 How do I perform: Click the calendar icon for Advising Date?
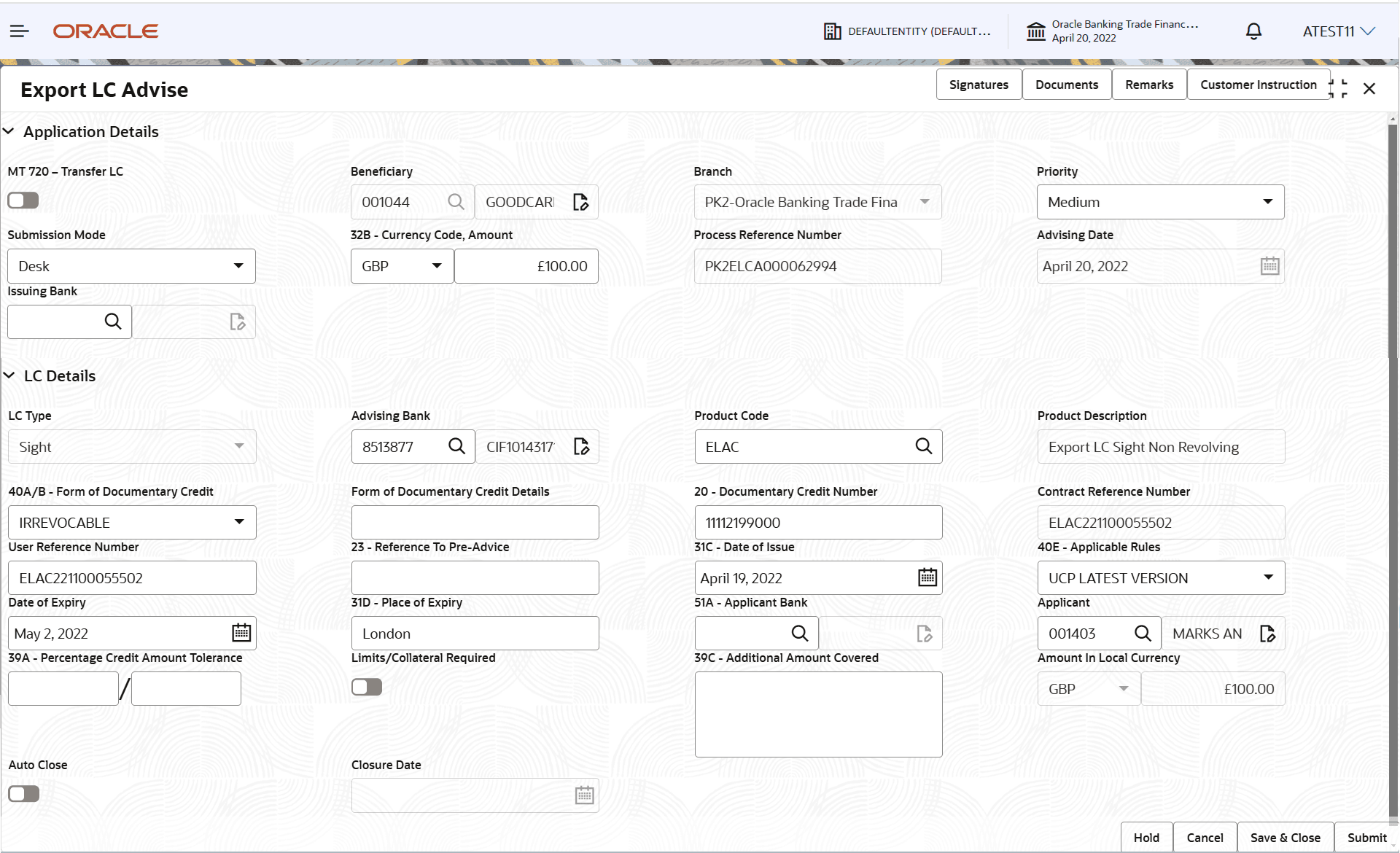coord(1269,265)
